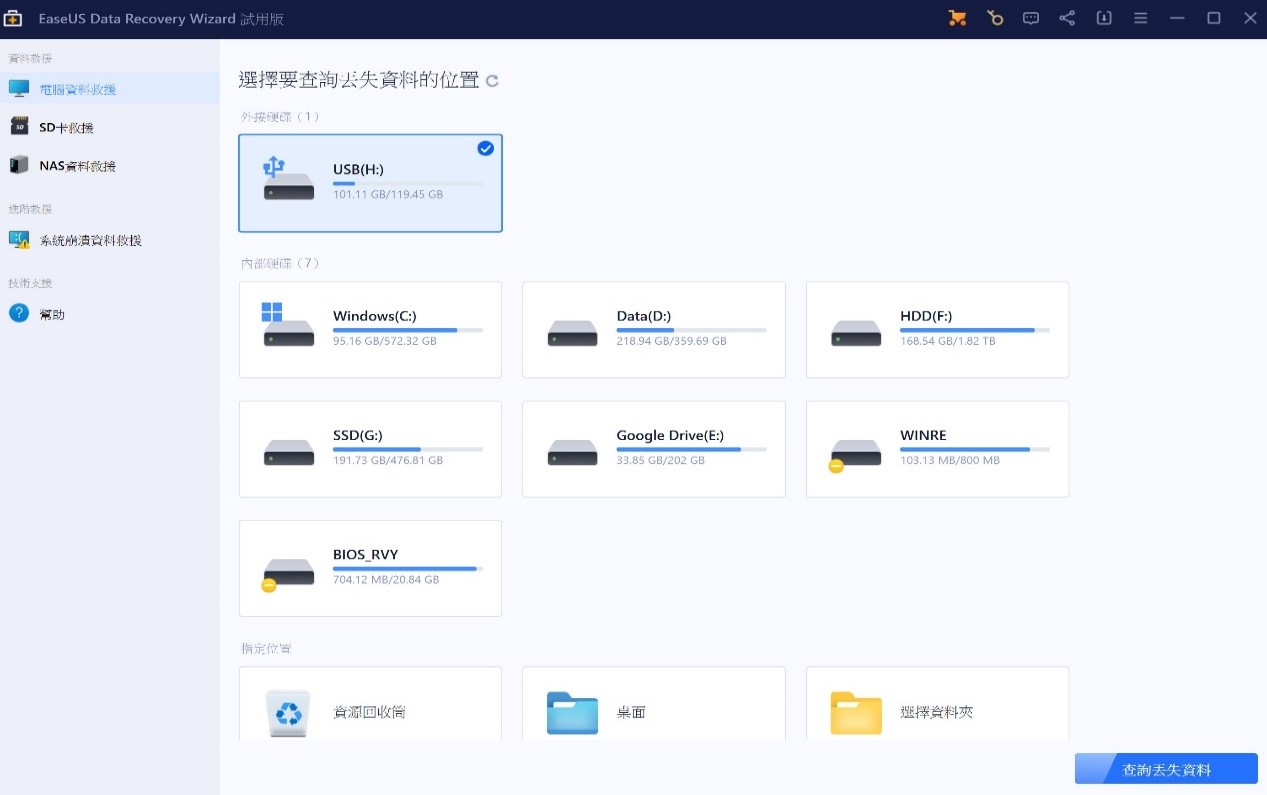Click the Windows logo drive icon

tap(288, 326)
